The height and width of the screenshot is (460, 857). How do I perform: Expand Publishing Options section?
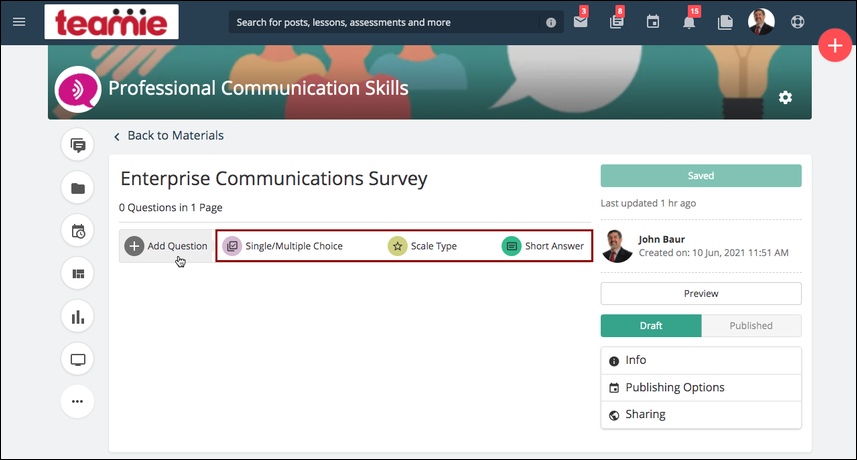click(701, 388)
